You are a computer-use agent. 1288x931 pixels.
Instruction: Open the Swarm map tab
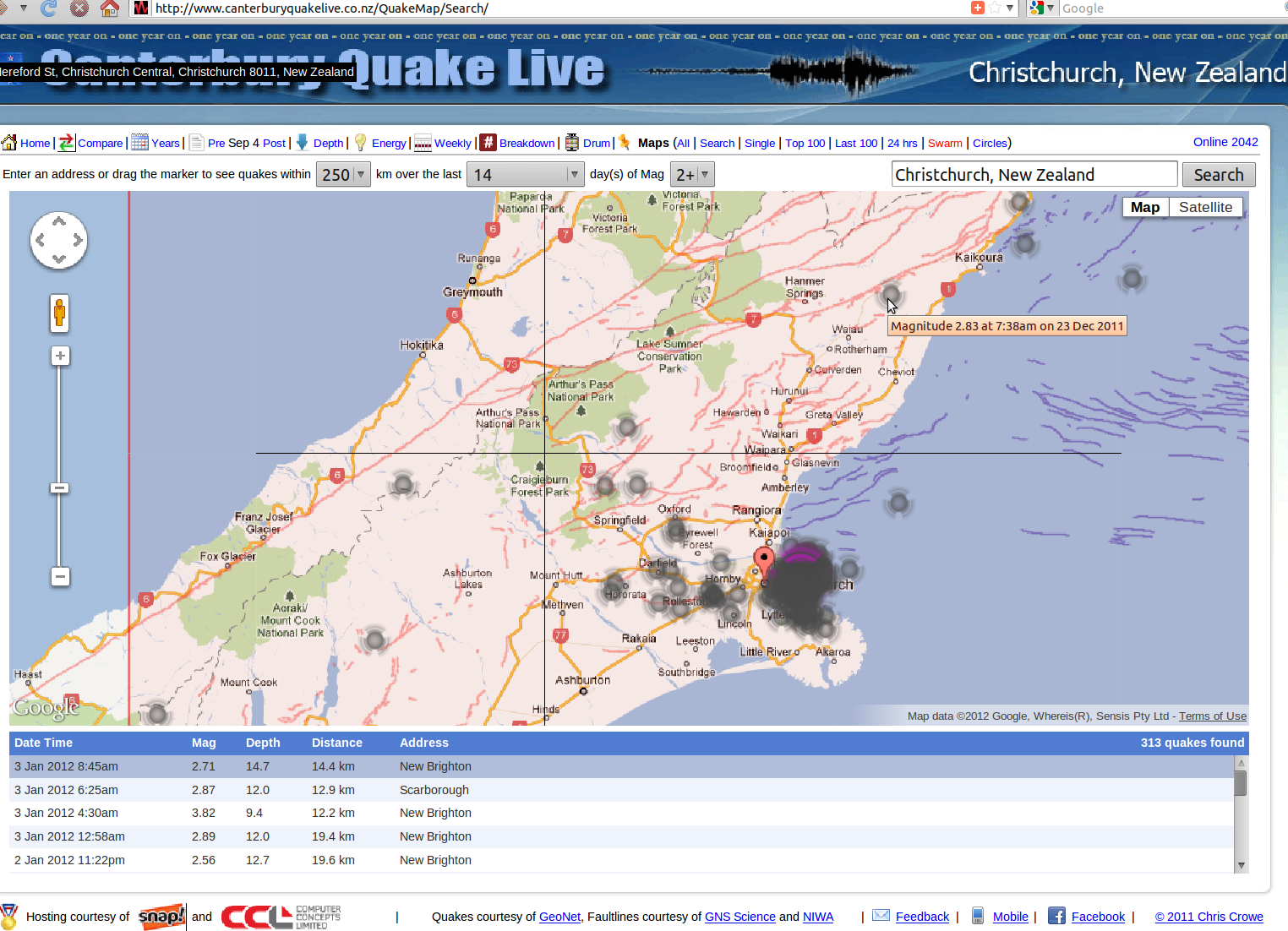[945, 143]
